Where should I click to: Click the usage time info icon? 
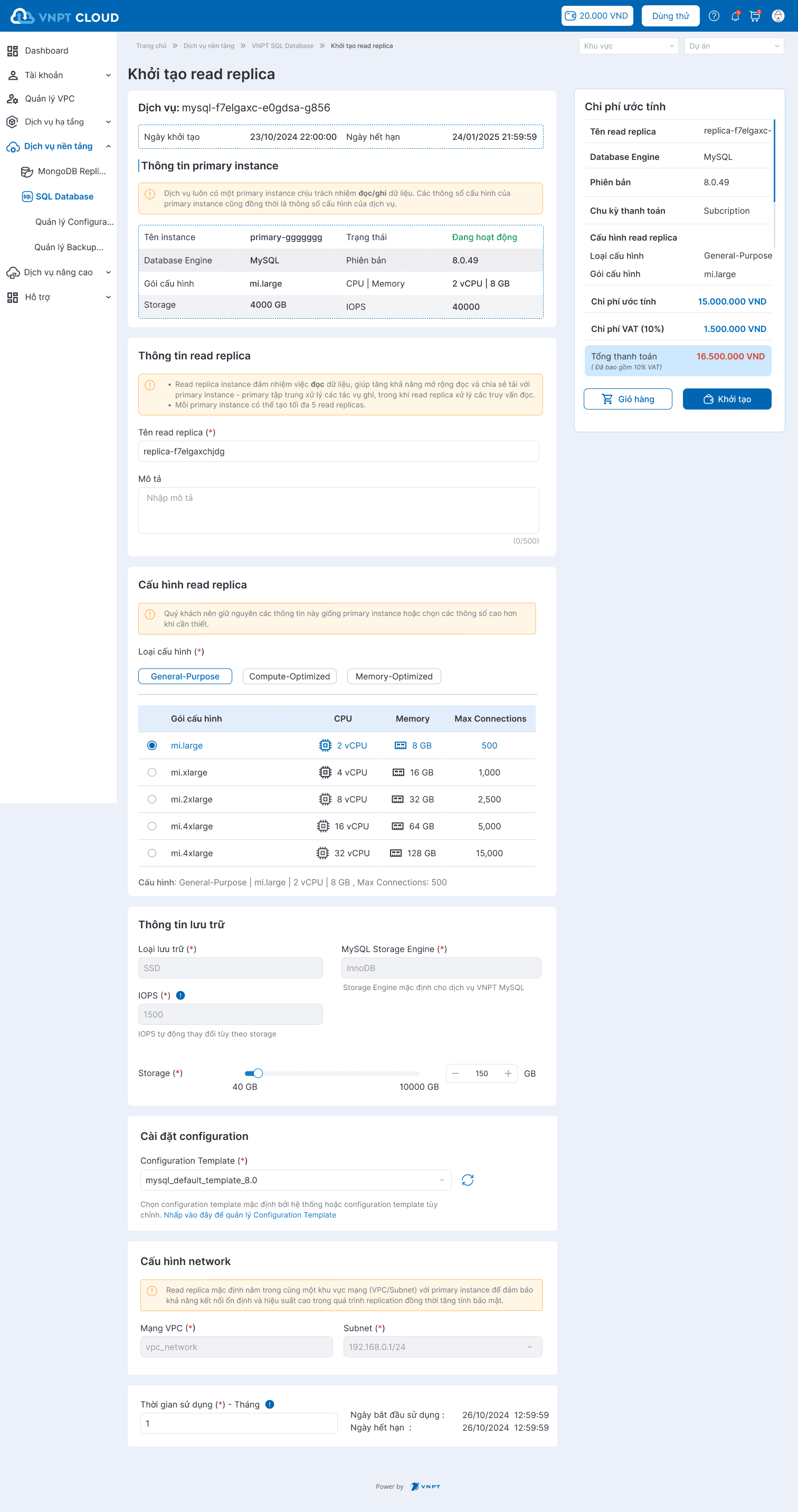[270, 1404]
